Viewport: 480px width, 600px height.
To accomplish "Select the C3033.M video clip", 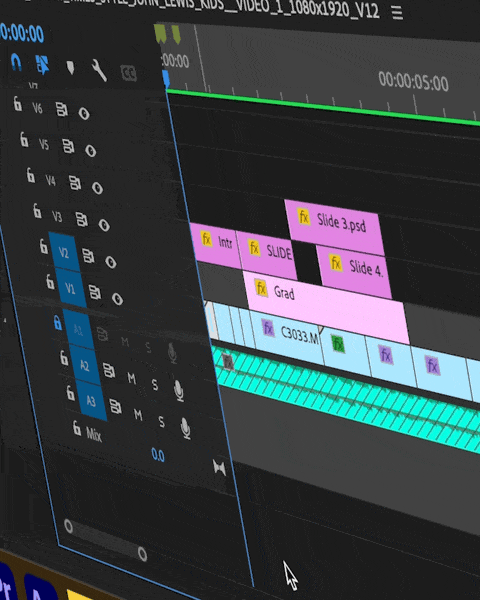I will 285,337.
